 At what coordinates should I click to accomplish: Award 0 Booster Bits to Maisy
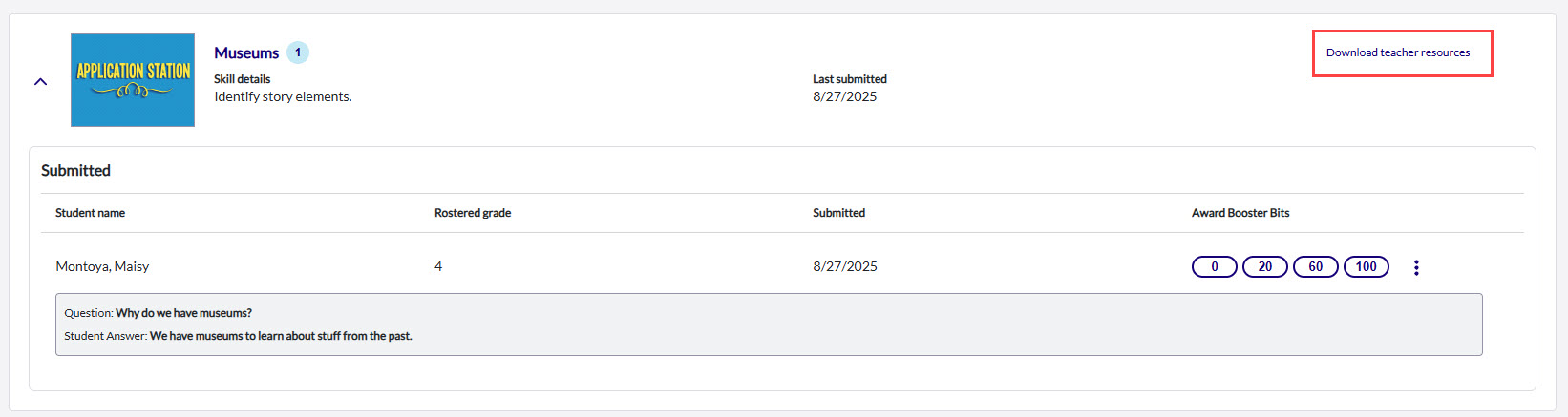tap(1215, 267)
